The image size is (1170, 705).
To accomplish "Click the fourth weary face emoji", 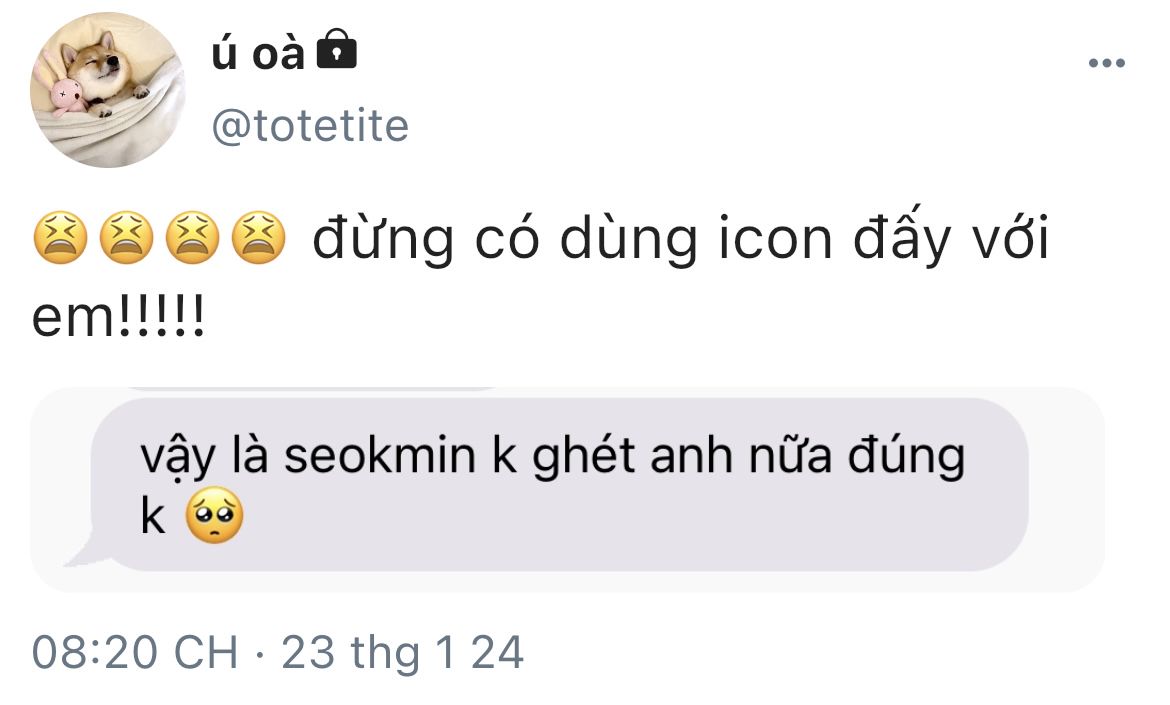I will 259,240.
